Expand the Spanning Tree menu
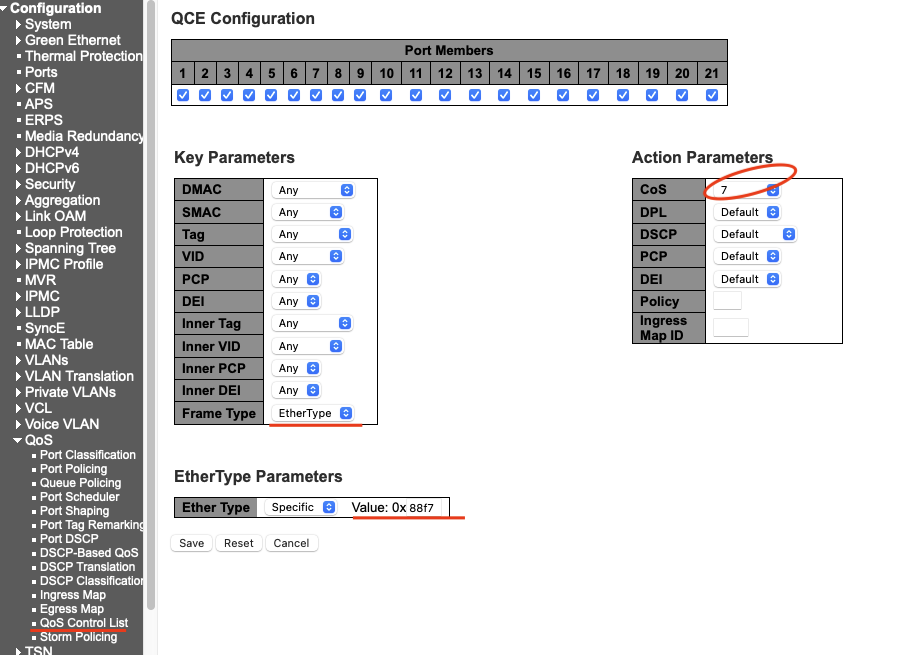Viewport: 908px width, 655px height. click(18, 248)
